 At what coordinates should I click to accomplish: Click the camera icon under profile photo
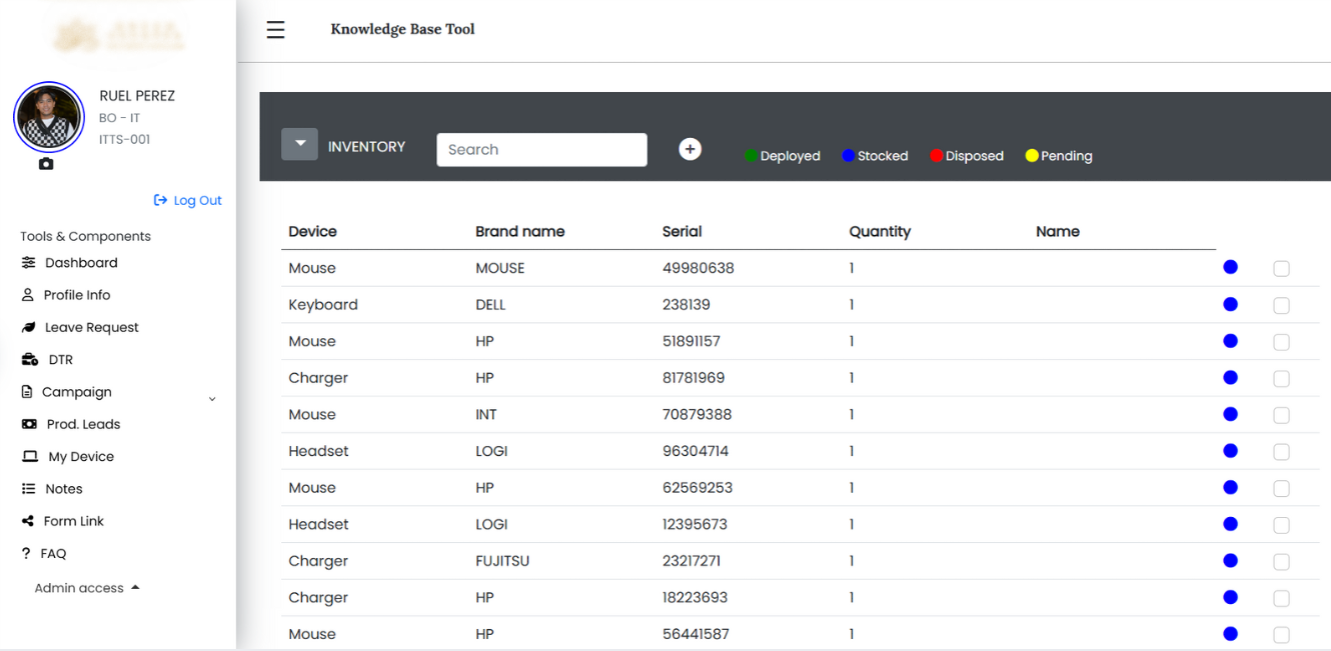coord(46,164)
